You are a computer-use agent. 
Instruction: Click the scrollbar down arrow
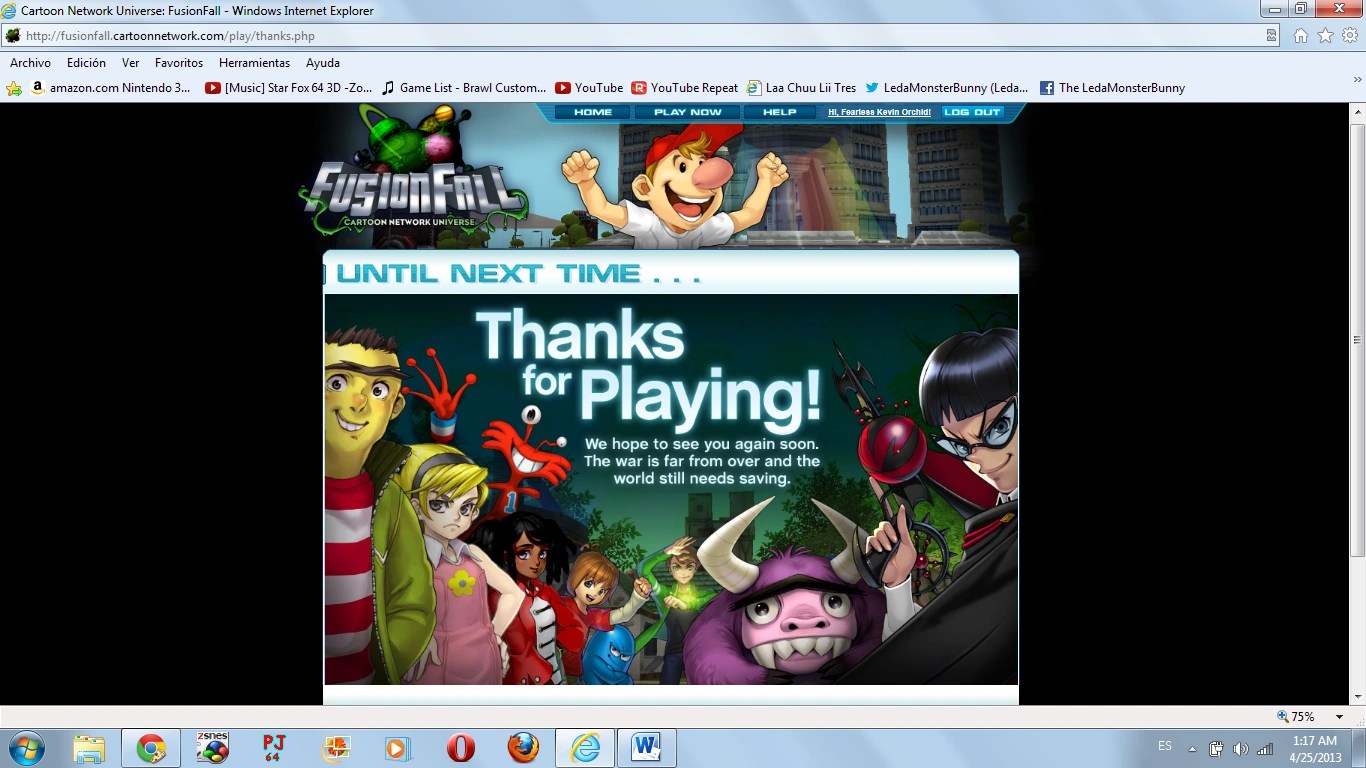point(1357,696)
